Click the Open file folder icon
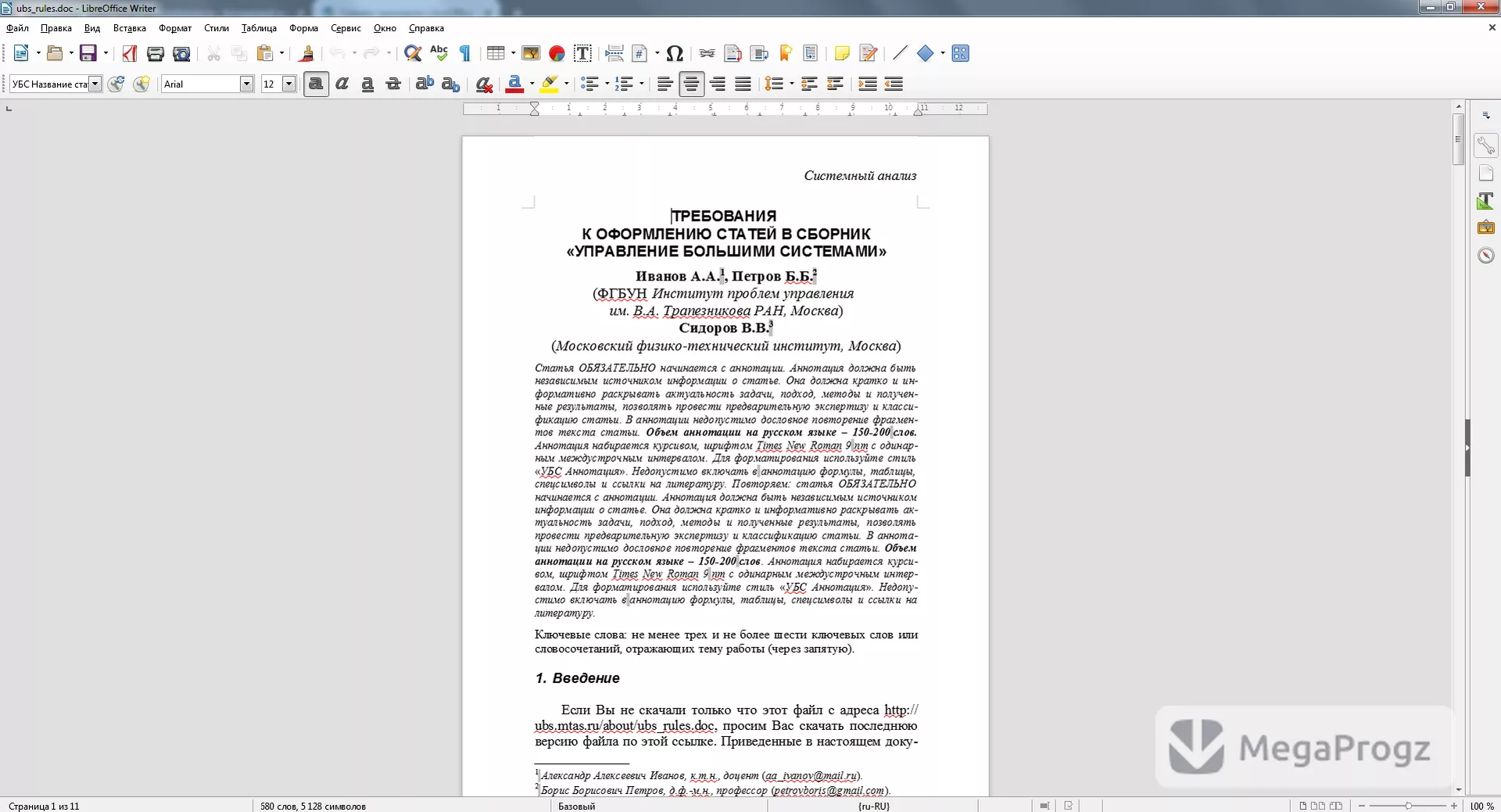This screenshot has height=812, width=1501. pos(55,53)
